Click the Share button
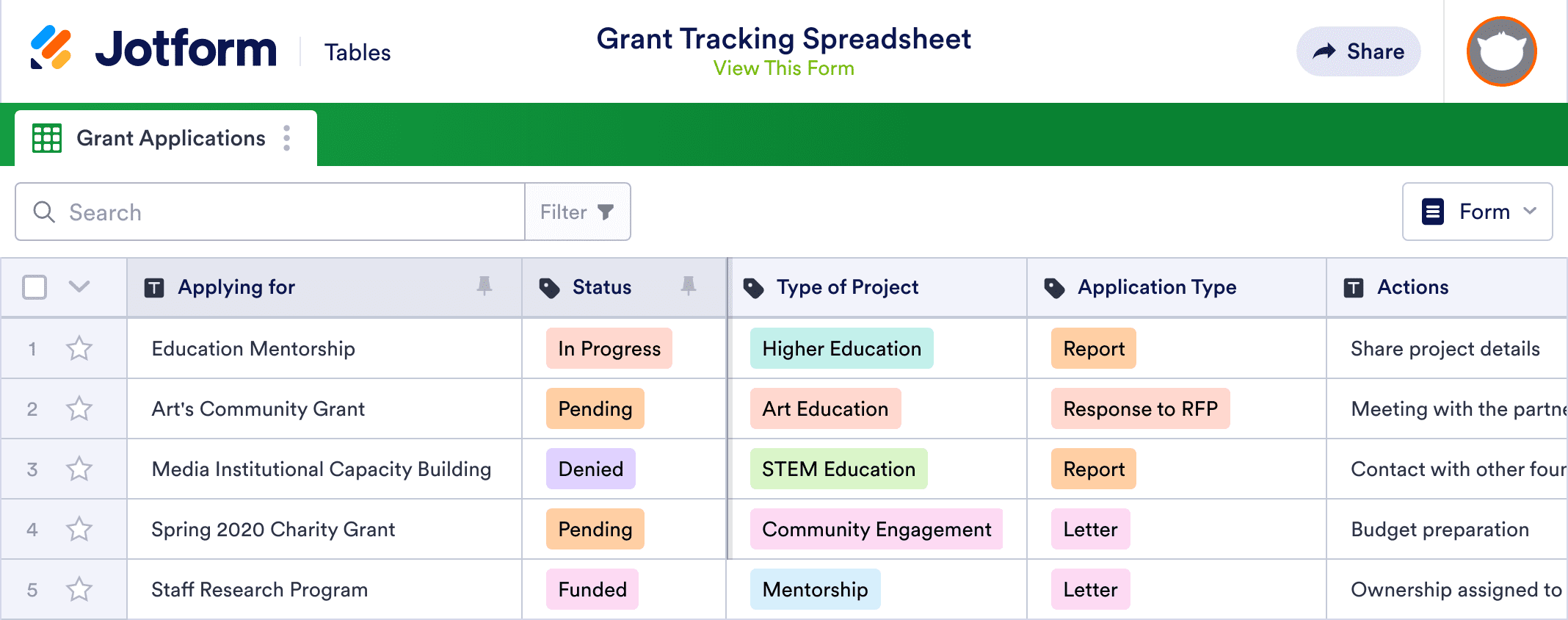 [x=1358, y=51]
